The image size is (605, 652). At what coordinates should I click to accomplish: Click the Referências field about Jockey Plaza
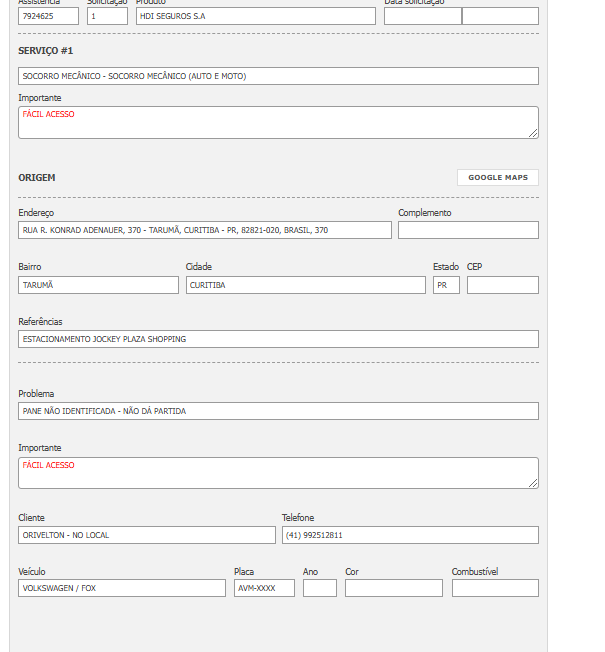[x=278, y=339]
